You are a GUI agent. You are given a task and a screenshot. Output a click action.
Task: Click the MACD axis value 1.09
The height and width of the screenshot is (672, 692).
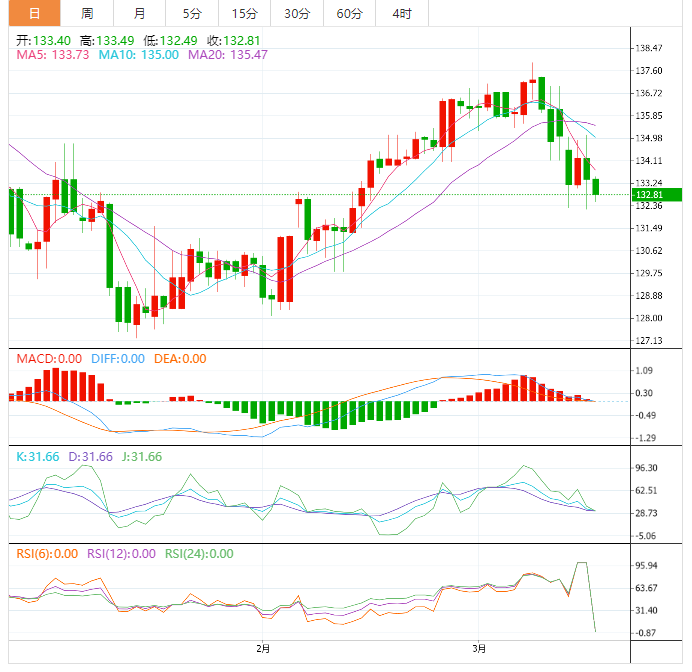click(x=644, y=371)
